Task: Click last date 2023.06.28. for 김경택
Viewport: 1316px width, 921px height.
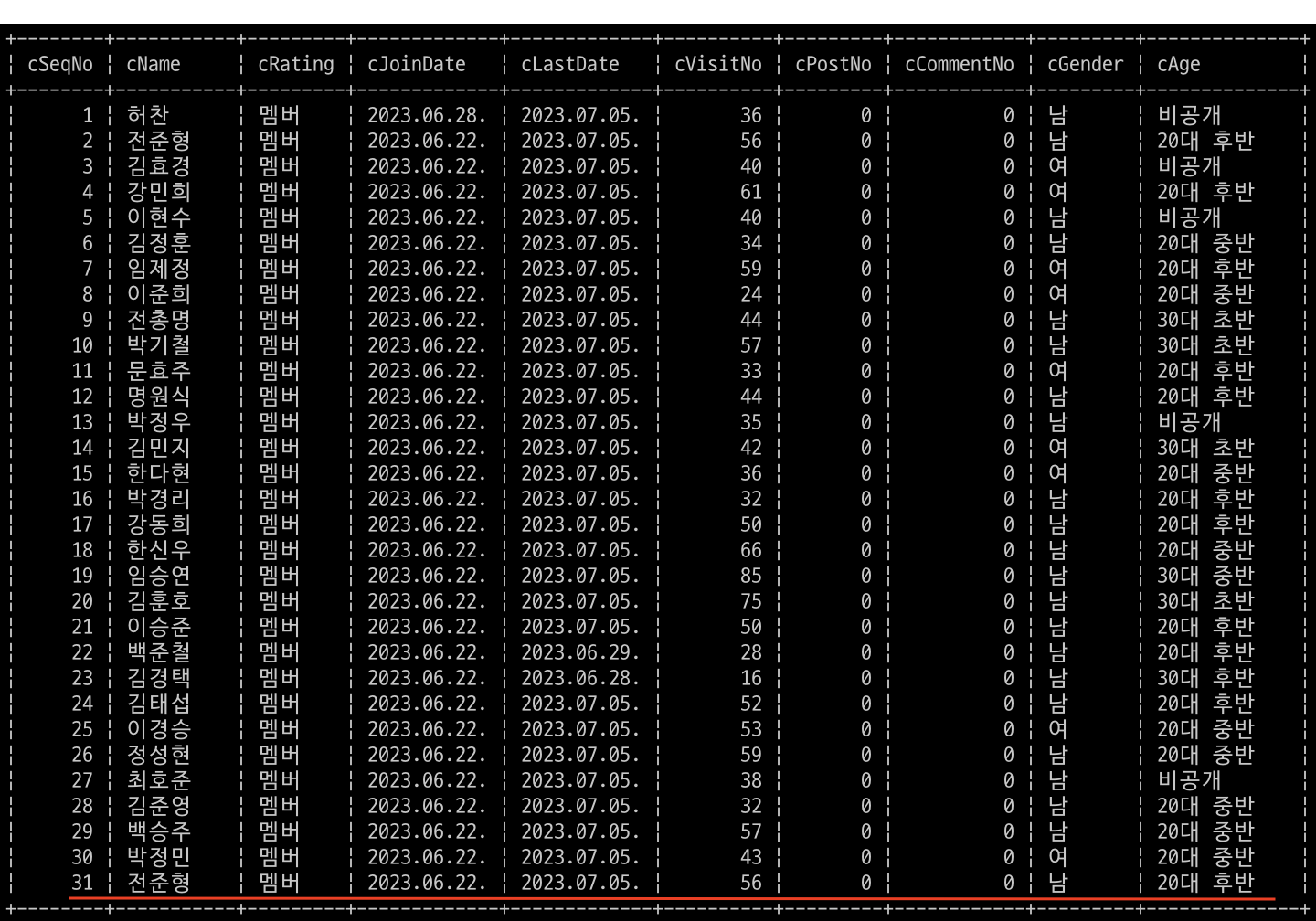Action: pos(580,678)
